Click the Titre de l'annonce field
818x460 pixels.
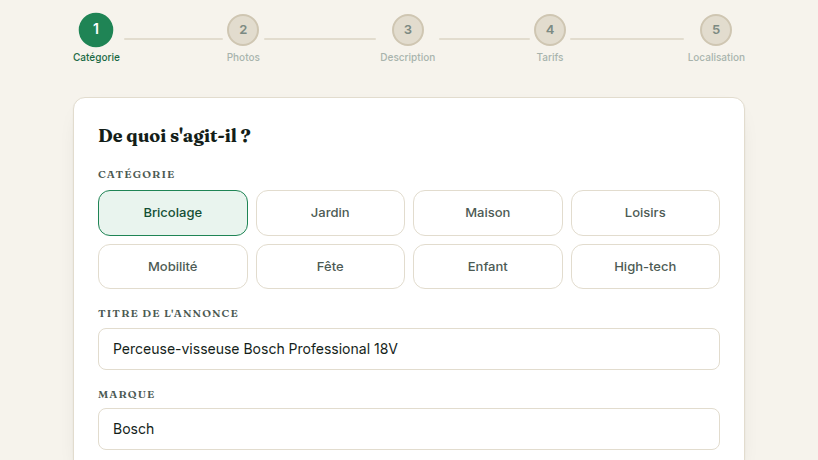409,349
